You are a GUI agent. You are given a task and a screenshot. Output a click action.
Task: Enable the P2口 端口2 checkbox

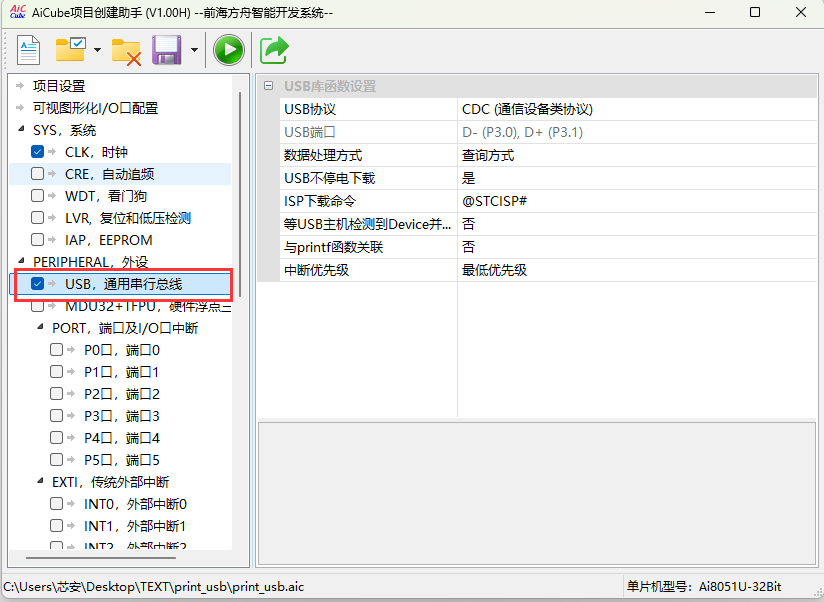pos(56,394)
